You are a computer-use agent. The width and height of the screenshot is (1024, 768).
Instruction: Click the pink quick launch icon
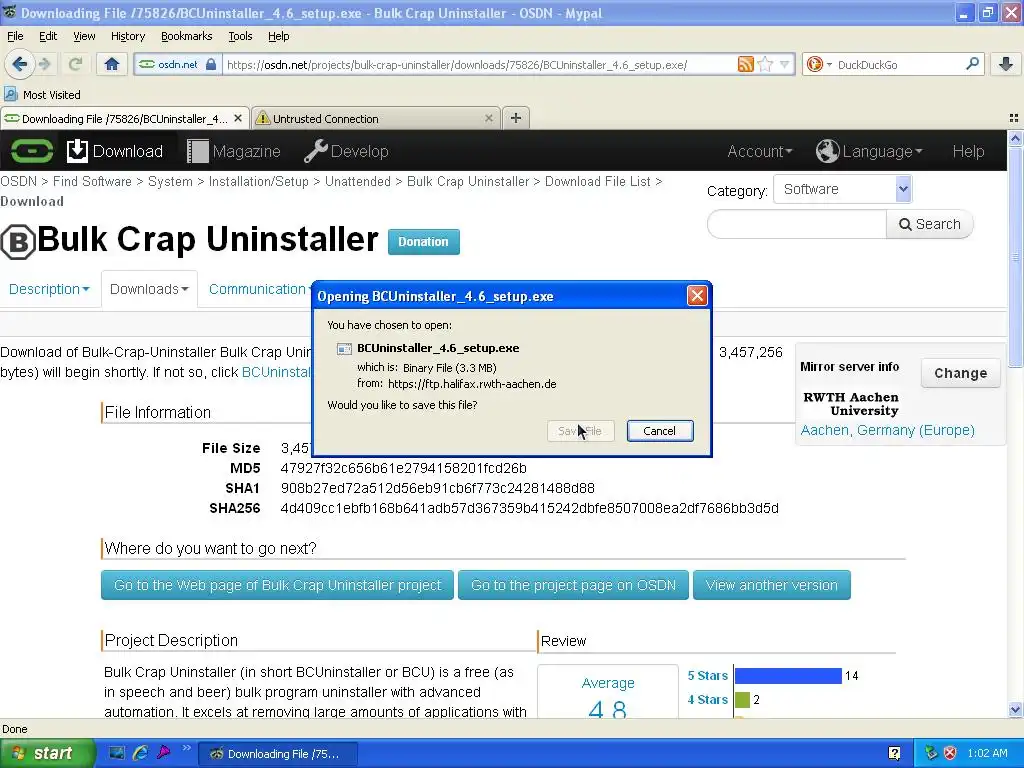coord(163,753)
